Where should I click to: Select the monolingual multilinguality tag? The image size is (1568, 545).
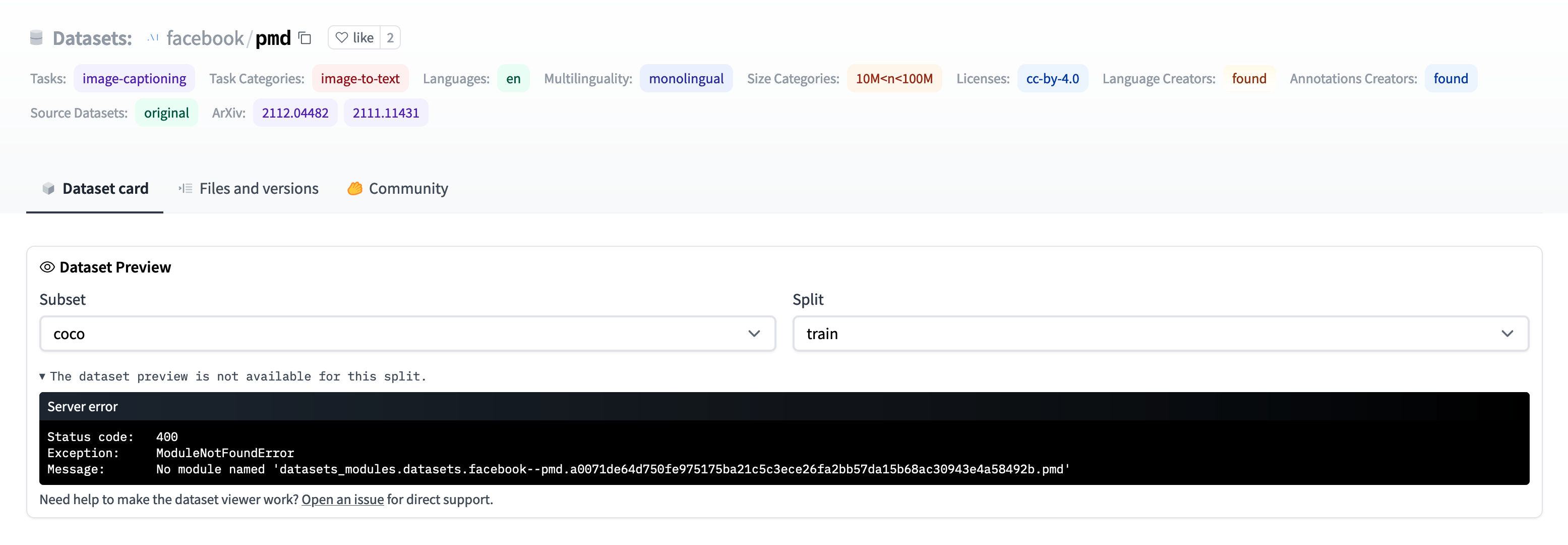pyautogui.click(x=687, y=78)
